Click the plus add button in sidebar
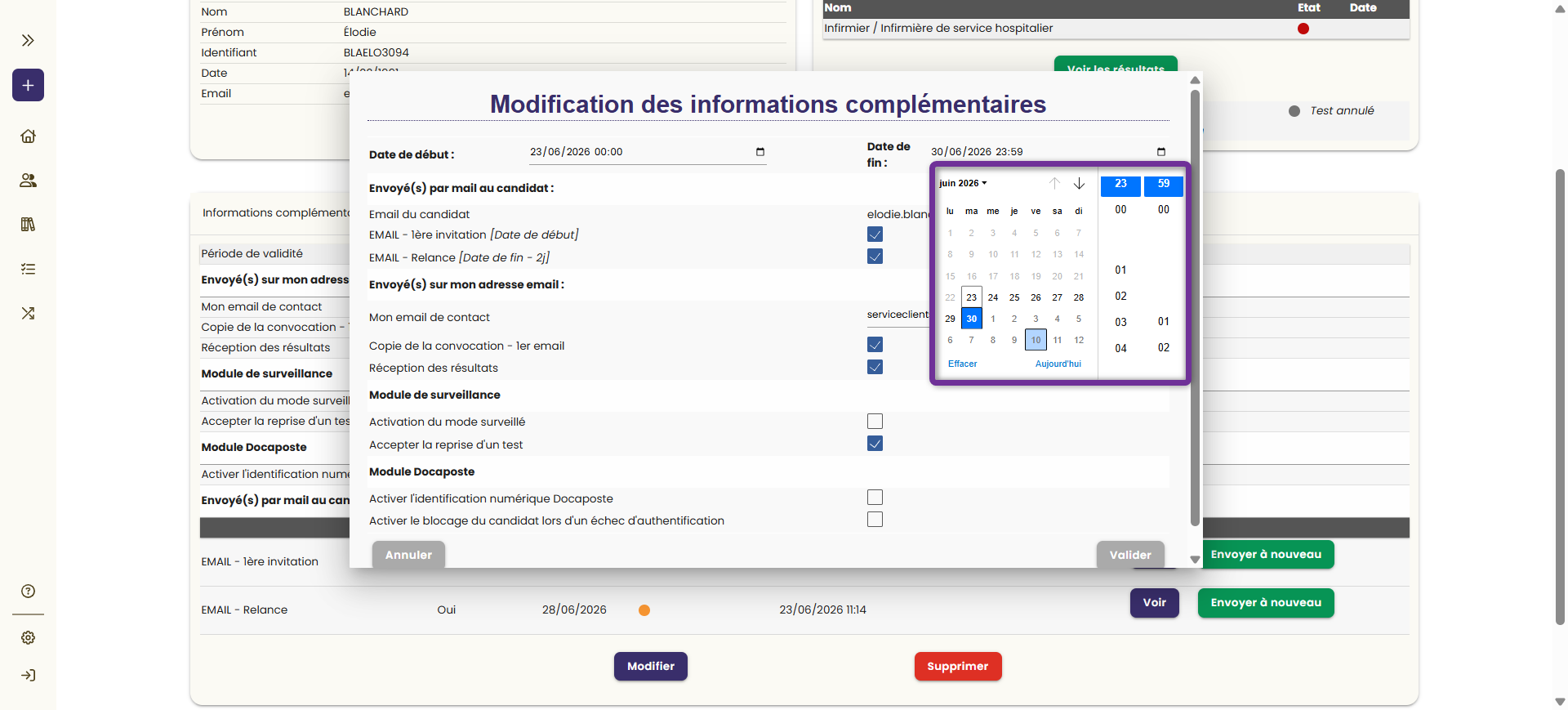 (x=28, y=85)
